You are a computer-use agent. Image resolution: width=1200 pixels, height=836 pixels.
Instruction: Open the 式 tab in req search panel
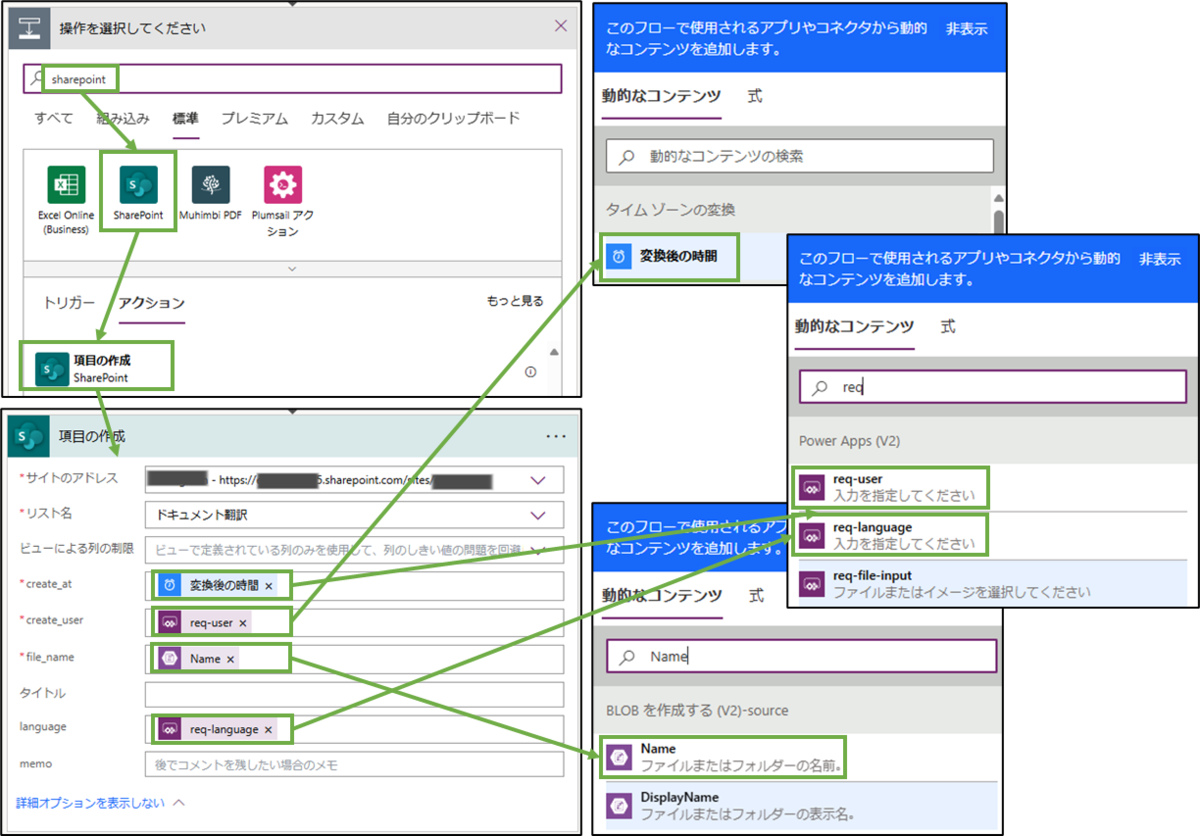[x=948, y=327]
